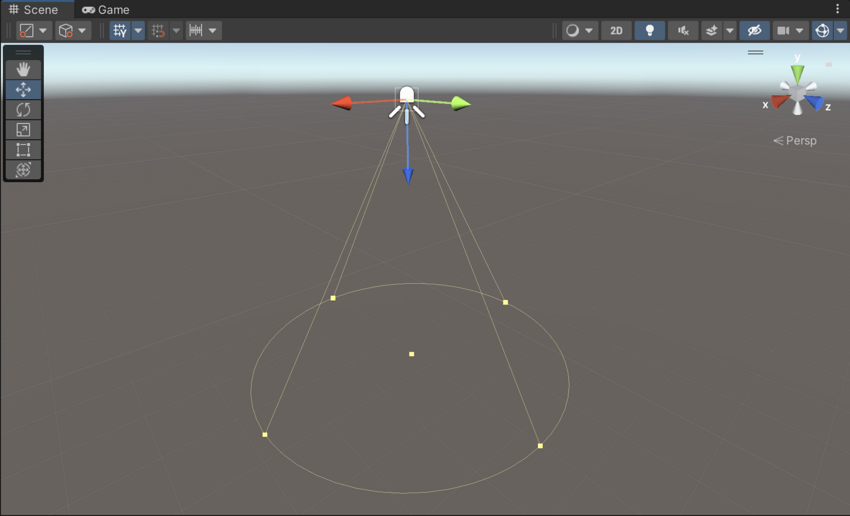Select the Rect tool
850x516 pixels.
(23, 150)
